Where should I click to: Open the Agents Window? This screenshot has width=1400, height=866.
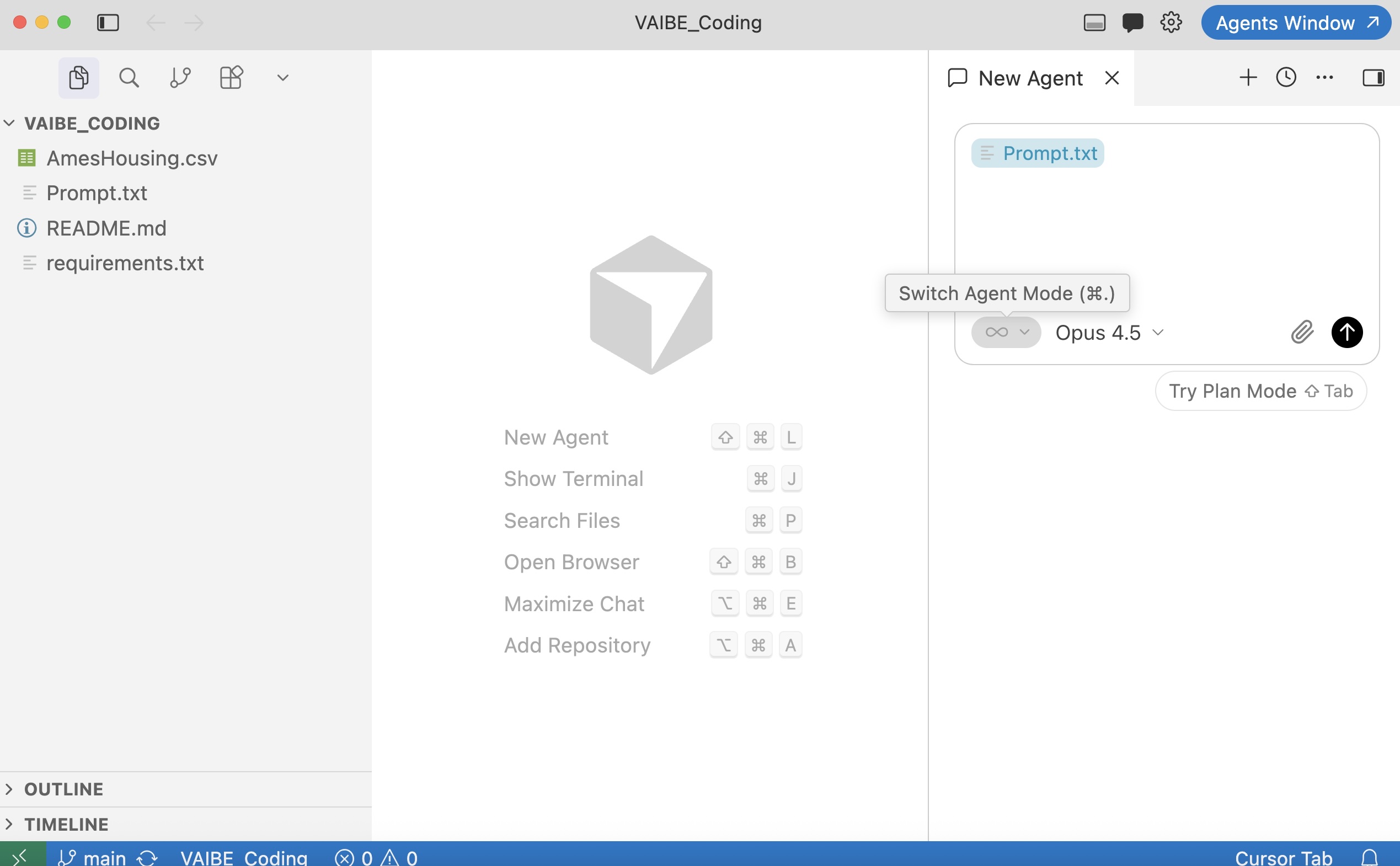click(1296, 23)
